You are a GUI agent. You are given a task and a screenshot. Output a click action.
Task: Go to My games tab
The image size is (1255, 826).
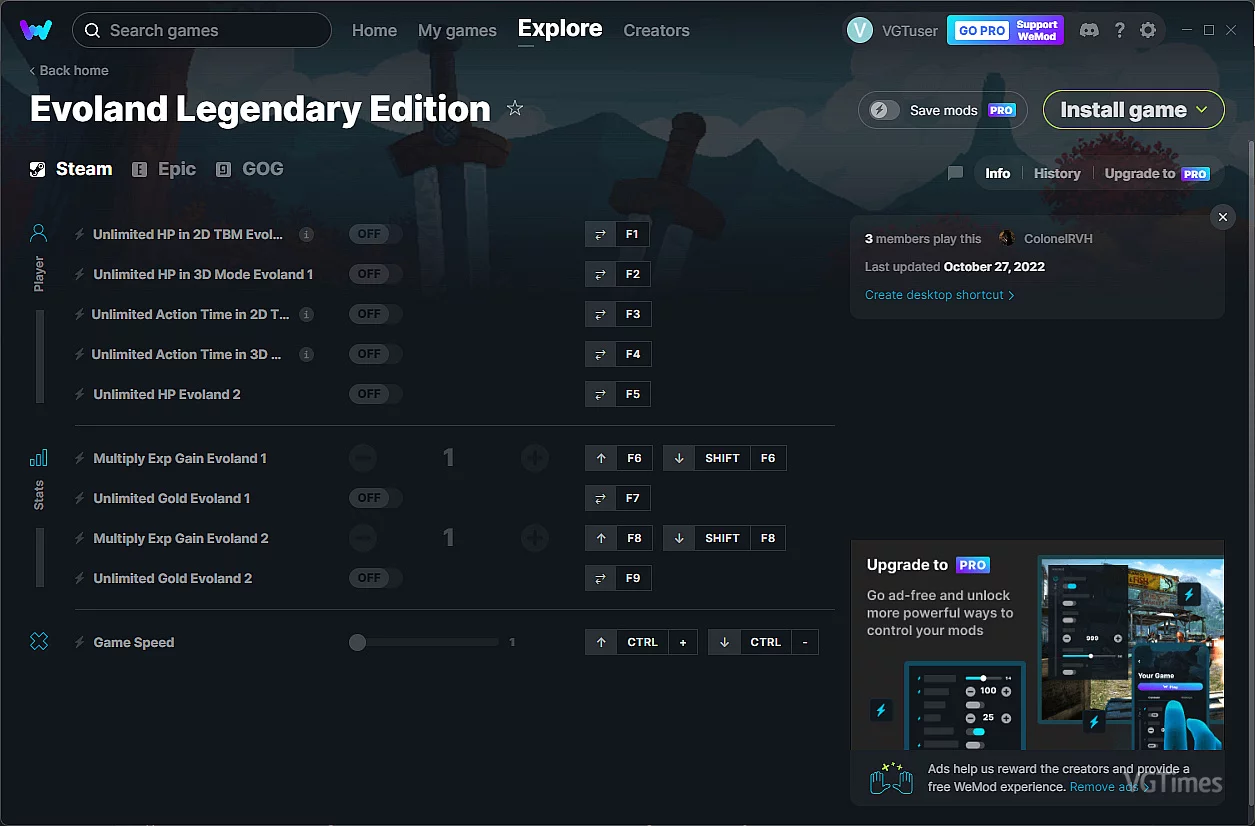click(x=457, y=30)
